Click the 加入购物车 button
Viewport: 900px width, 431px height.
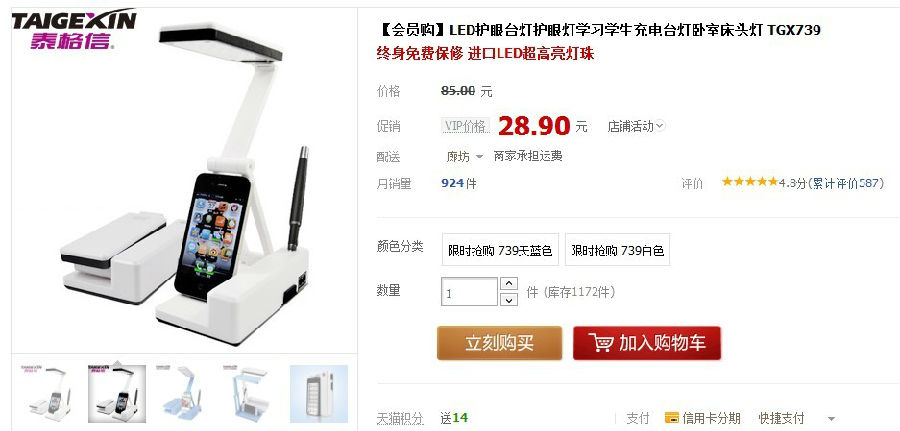tap(647, 343)
